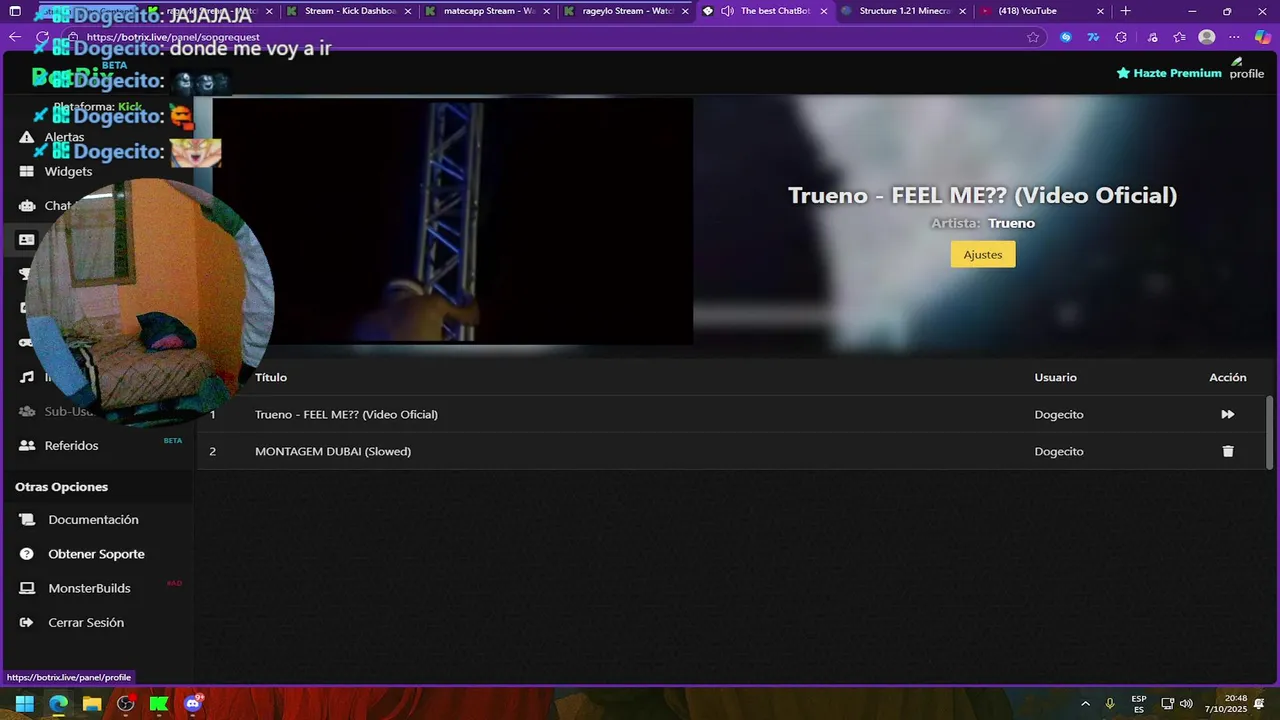The width and height of the screenshot is (1280, 720).
Task: Open the 7TV browser extension
Action: tap(1093, 37)
